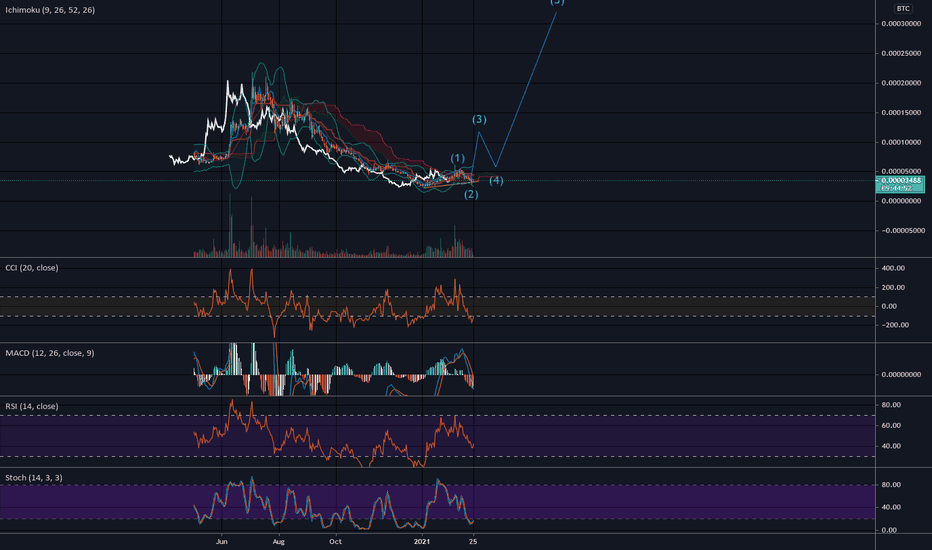The width and height of the screenshot is (932, 550).
Task: Click the 0.00020000 price axis value
Action: (901, 83)
